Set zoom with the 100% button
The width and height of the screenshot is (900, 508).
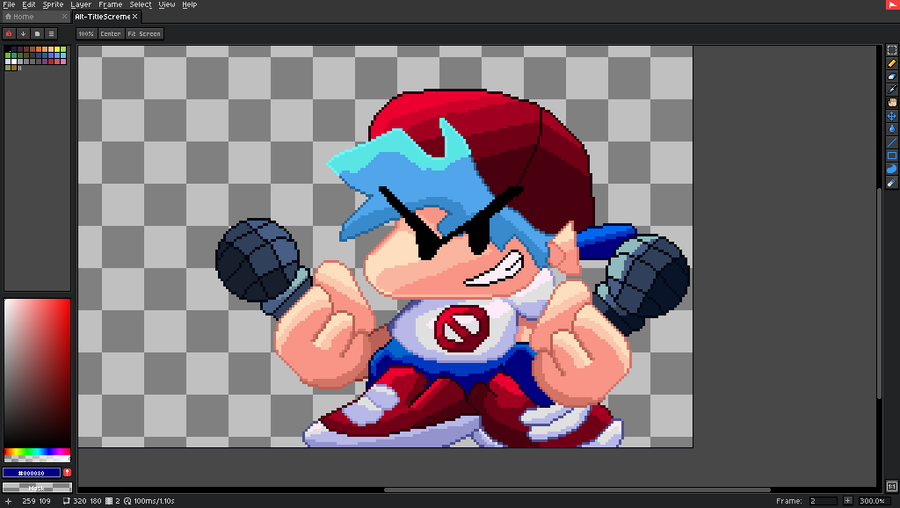(x=86, y=34)
